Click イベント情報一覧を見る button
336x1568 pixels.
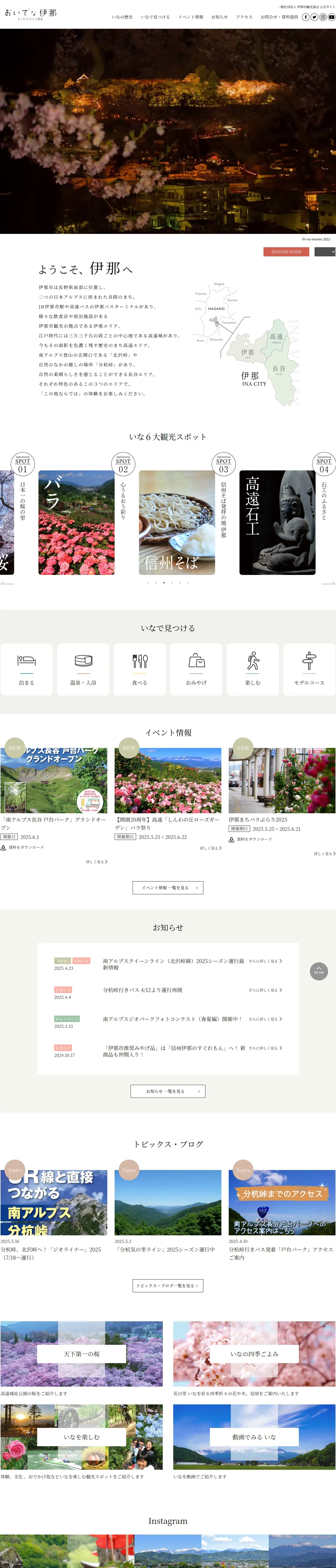point(168,887)
